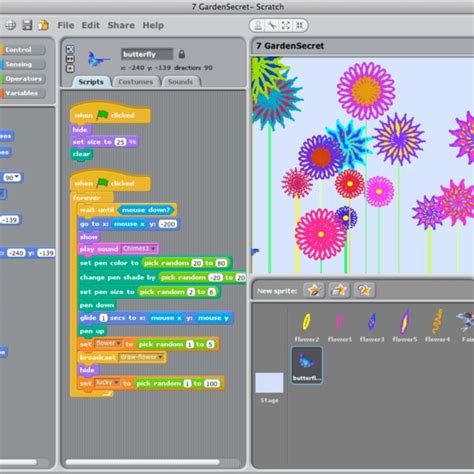Click the paint new sprite icon
The width and height of the screenshot is (474, 474).
pos(314,290)
